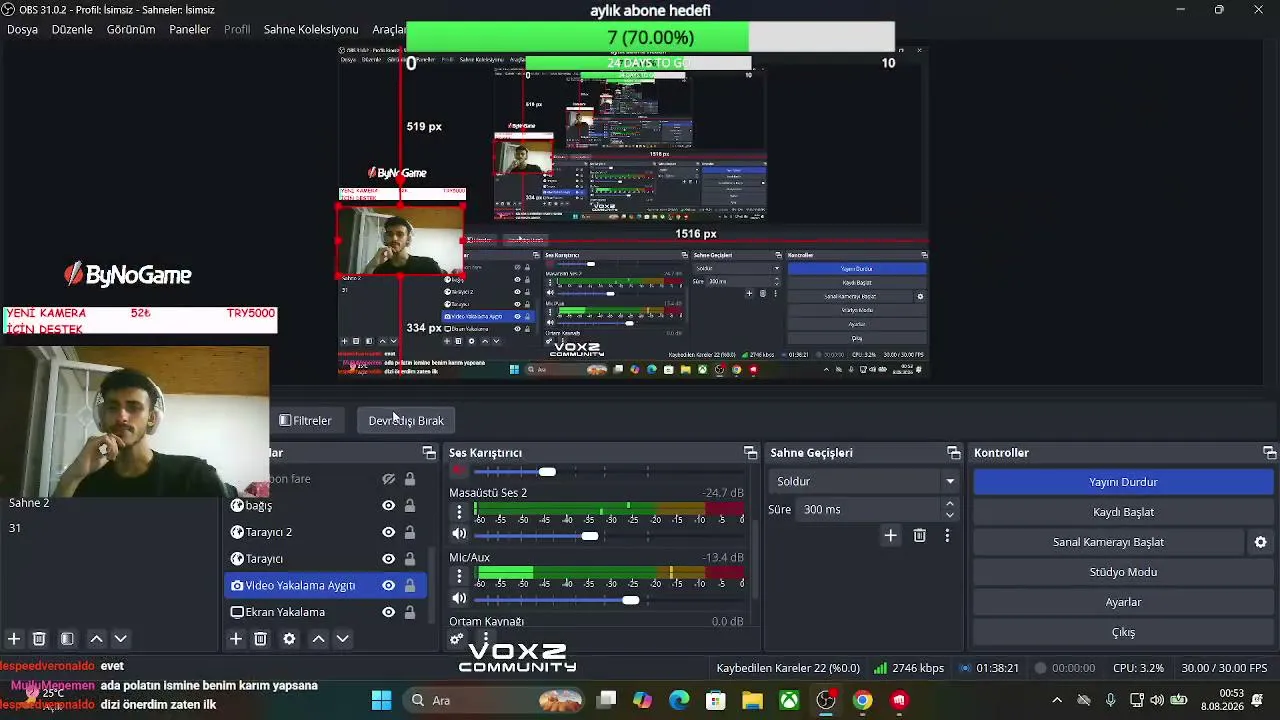Add a scene transition with the plus icon
Image resolution: width=1280 pixels, height=720 pixels.
(x=890, y=536)
